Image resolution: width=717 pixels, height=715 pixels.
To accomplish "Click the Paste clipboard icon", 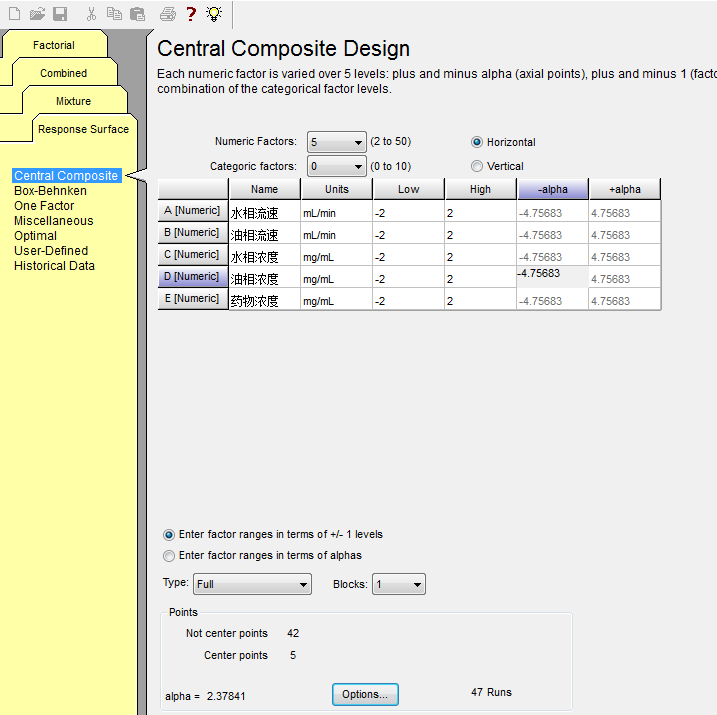I will tap(137, 14).
